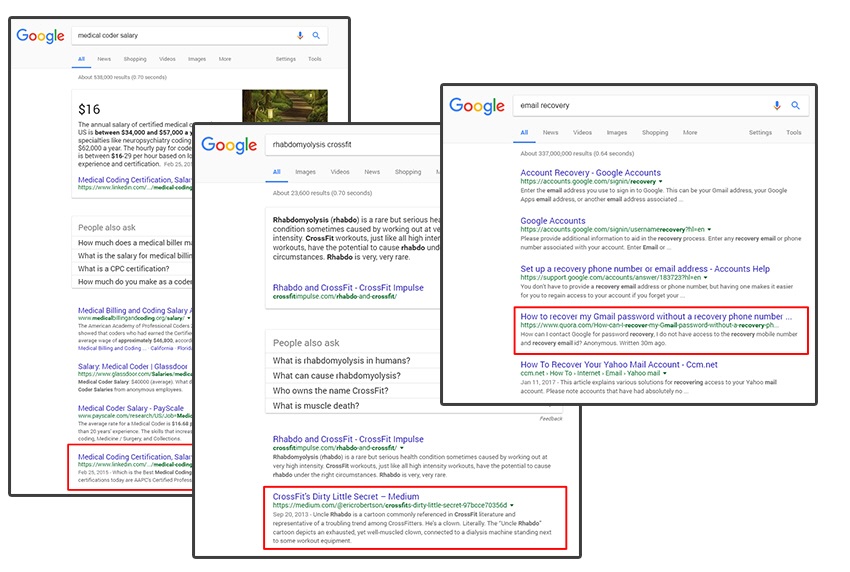Screen dimensions: 850x572
Task: Open 'How To Recover Your Yahoo Mail Account' result
Action: (x=619, y=364)
